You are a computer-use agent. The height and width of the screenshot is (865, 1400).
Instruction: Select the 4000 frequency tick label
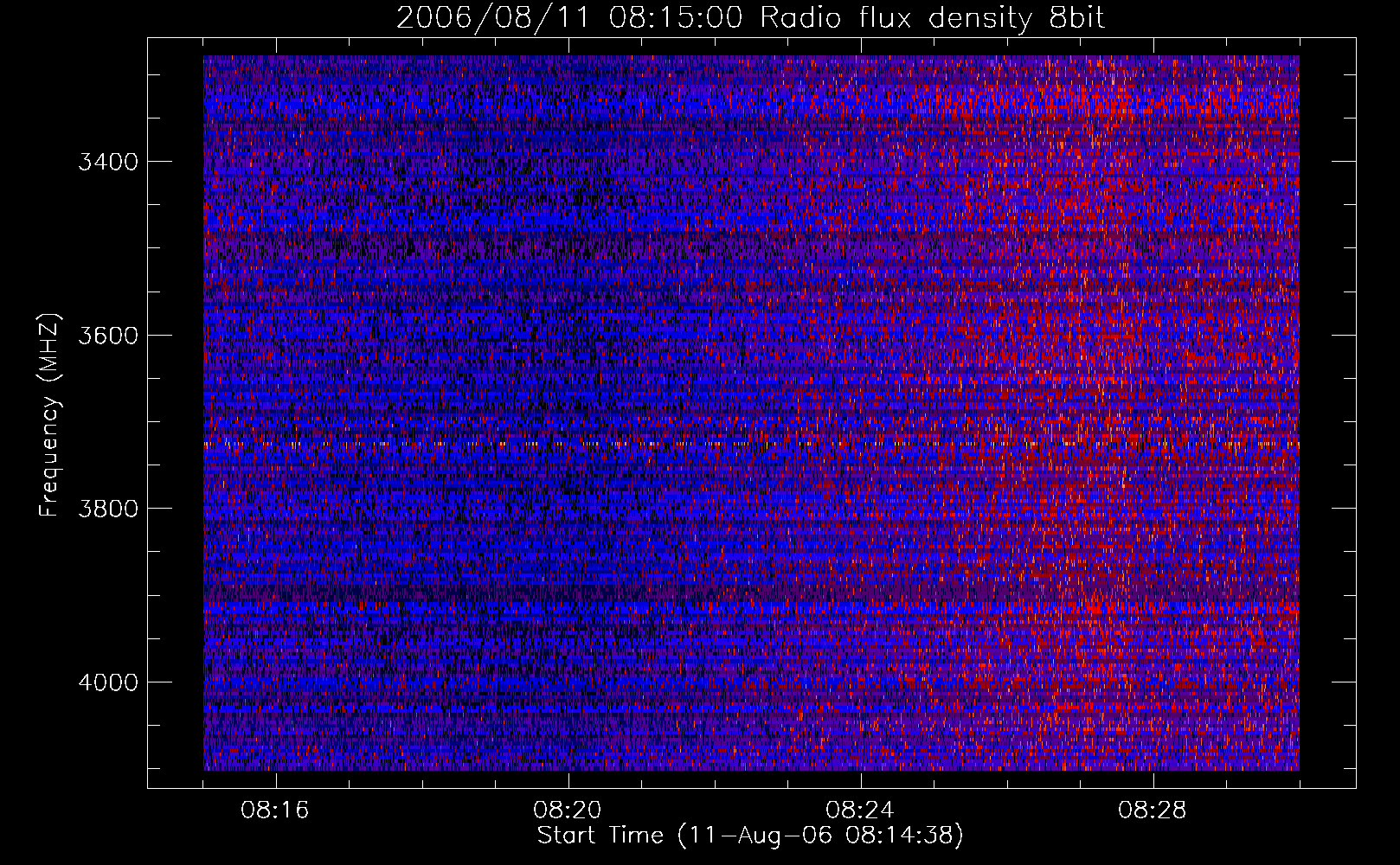tap(108, 682)
